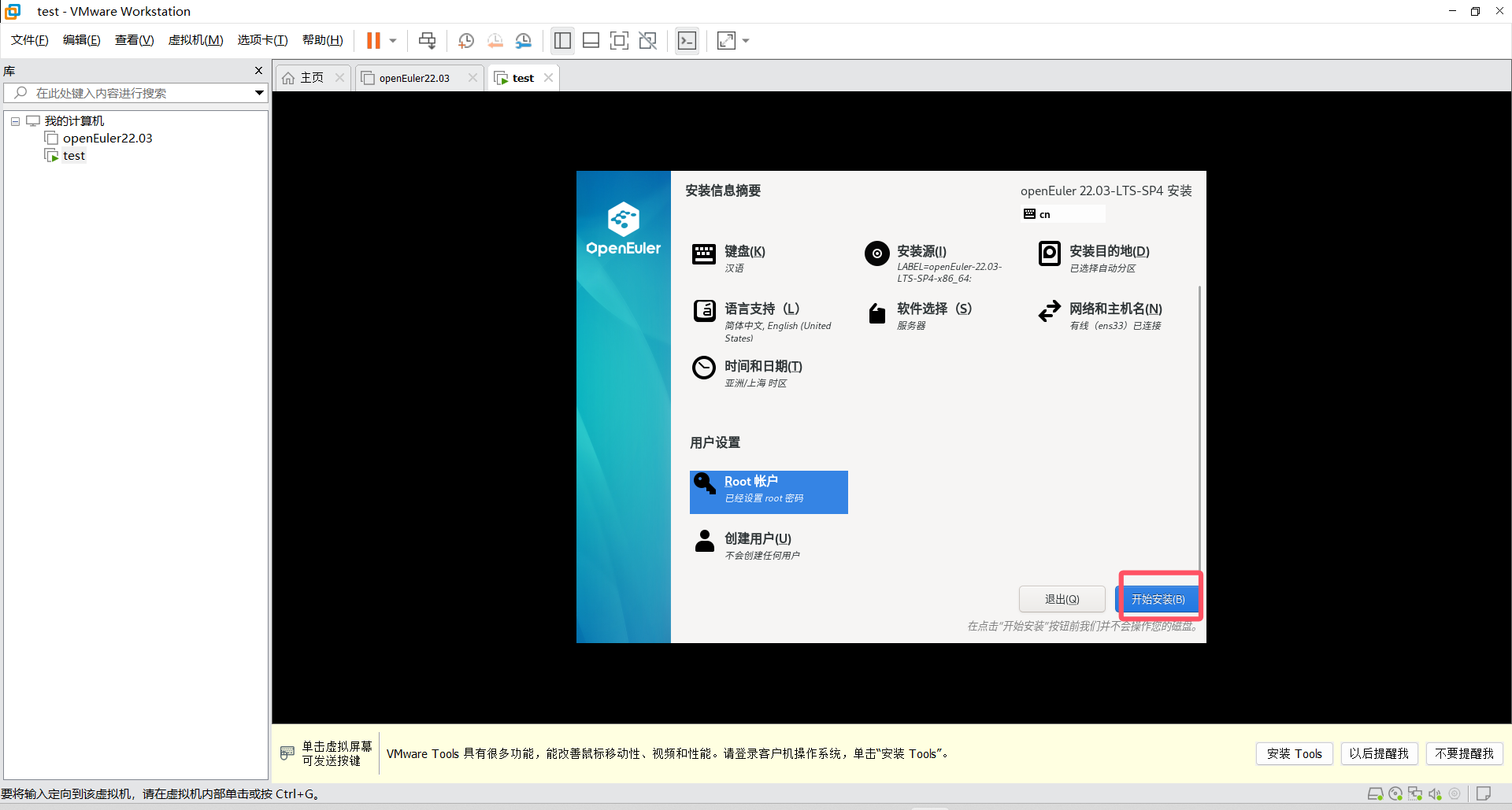Toggle the thumbnail bar view icon
Screen dimensions: 1512x810
[x=591, y=40]
